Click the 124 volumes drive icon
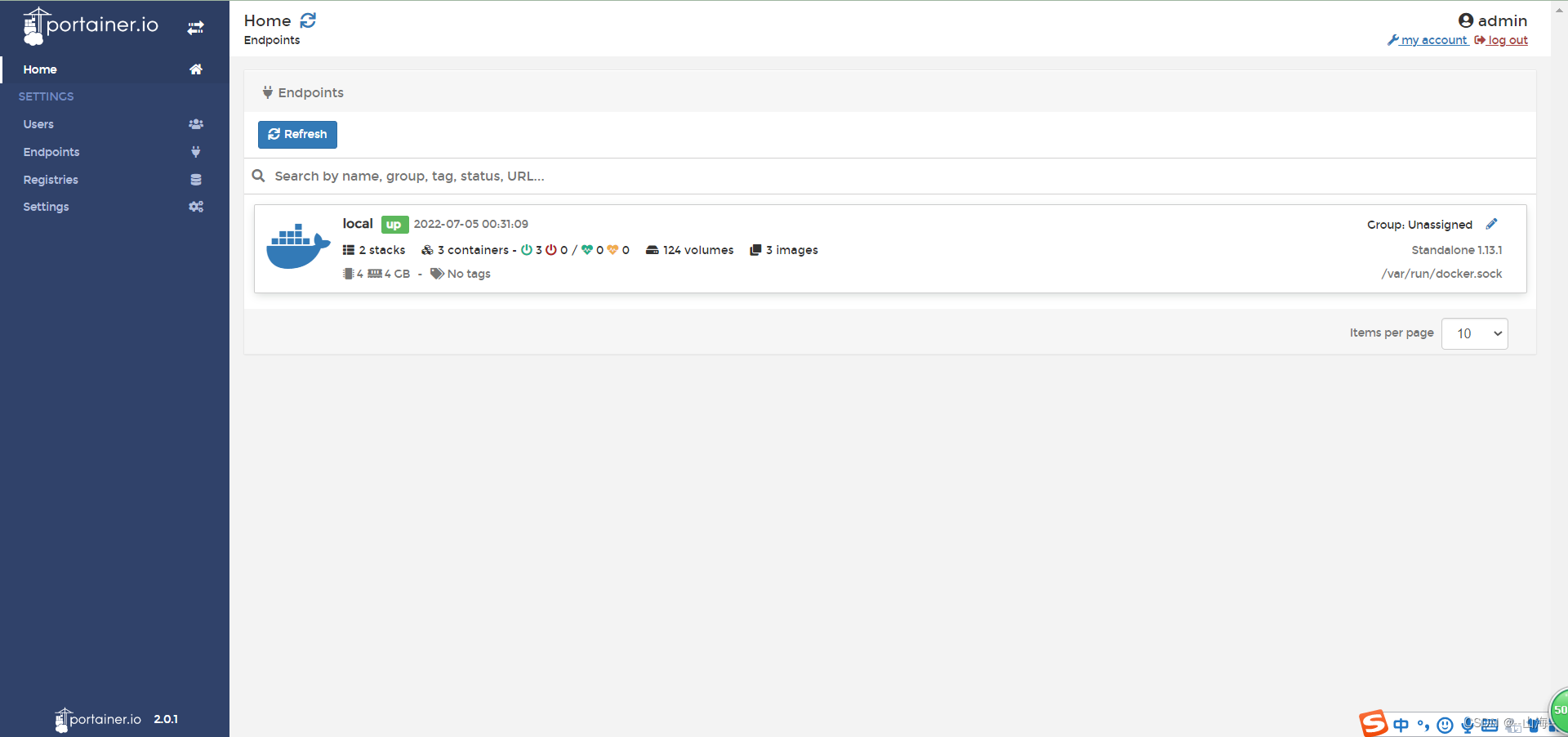The height and width of the screenshot is (737, 1568). [653, 250]
